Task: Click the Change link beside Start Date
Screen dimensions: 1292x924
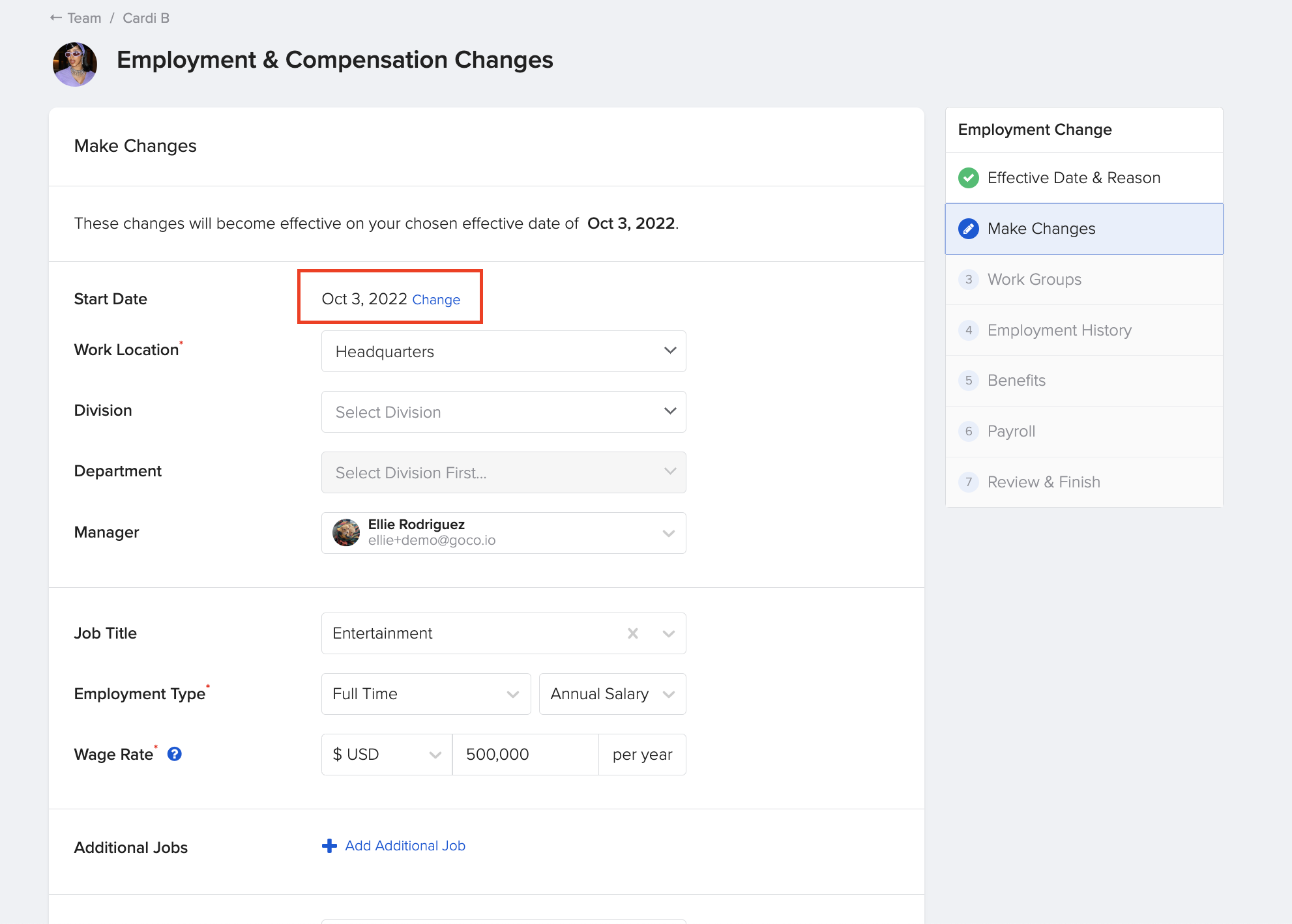Action: click(x=435, y=299)
